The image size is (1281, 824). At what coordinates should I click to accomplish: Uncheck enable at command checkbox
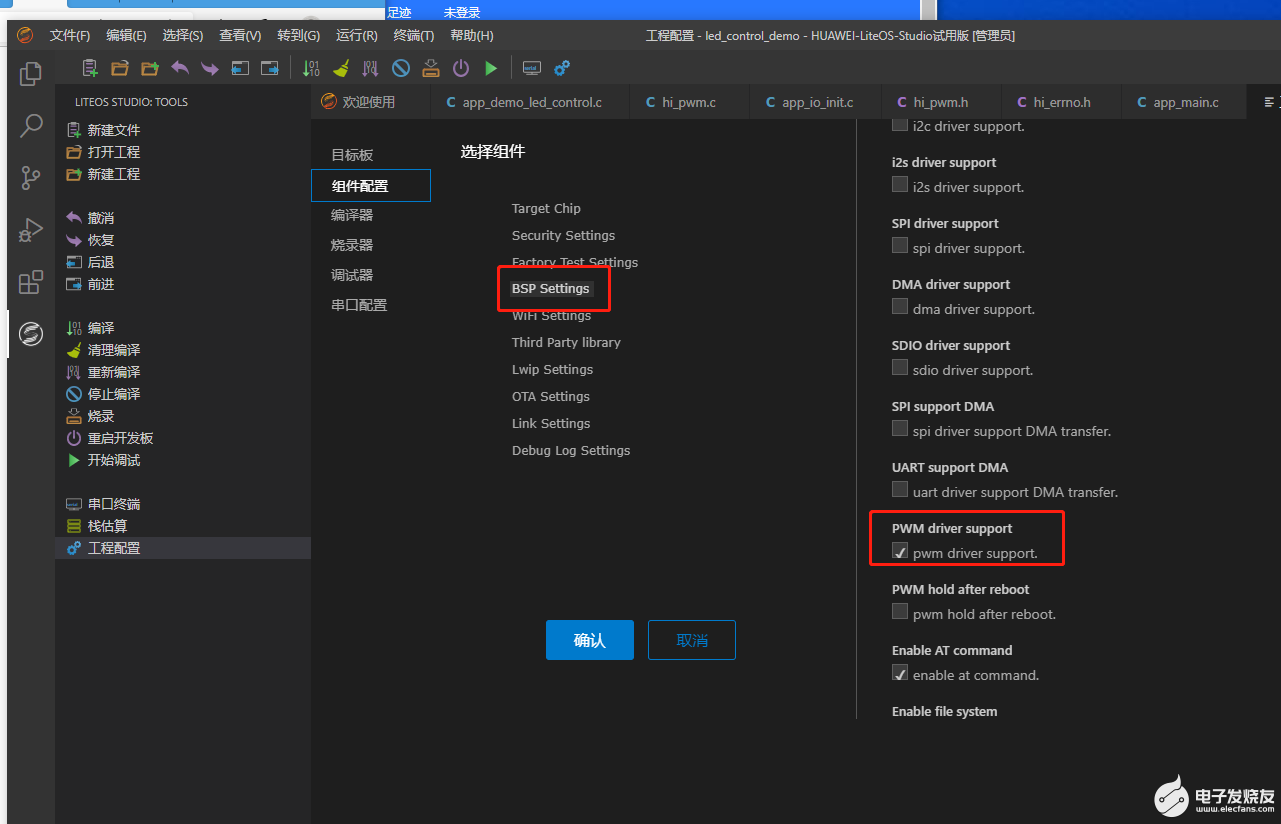pyautogui.click(x=900, y=673)
